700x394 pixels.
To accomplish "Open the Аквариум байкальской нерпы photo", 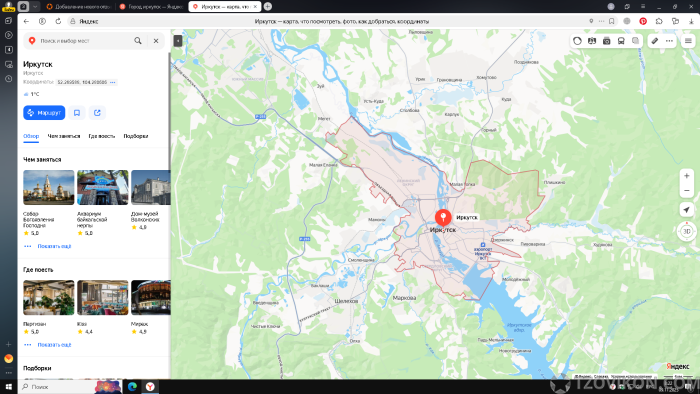I will coord(103,187).
